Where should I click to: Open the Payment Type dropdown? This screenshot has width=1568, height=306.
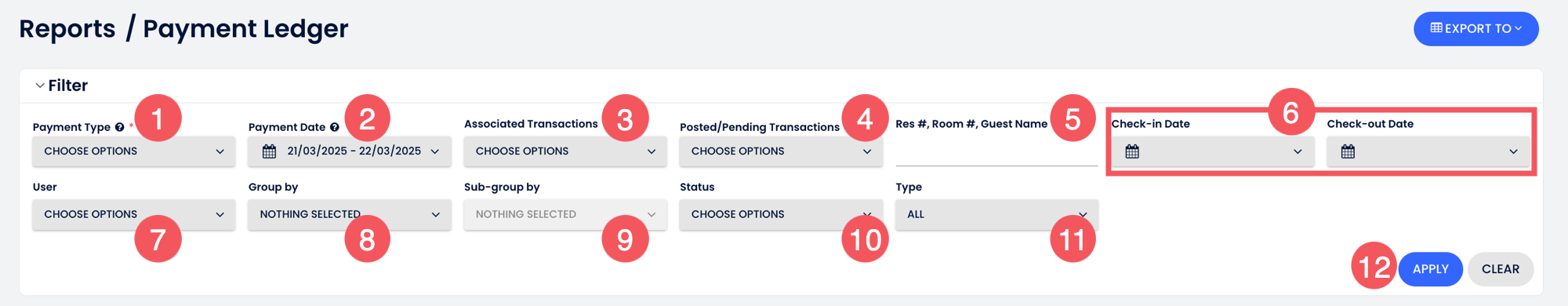[134, 151]
